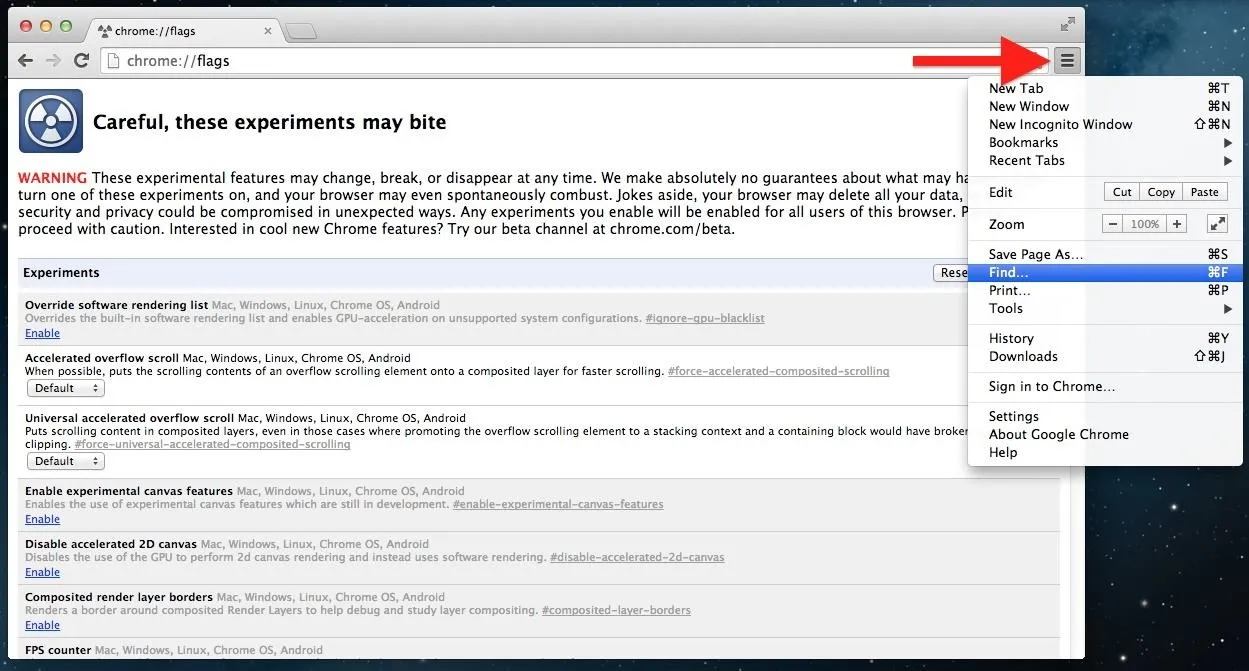
Task: Open Default dropdown for Accelerated overflow scroll
Action: [65, 388]
